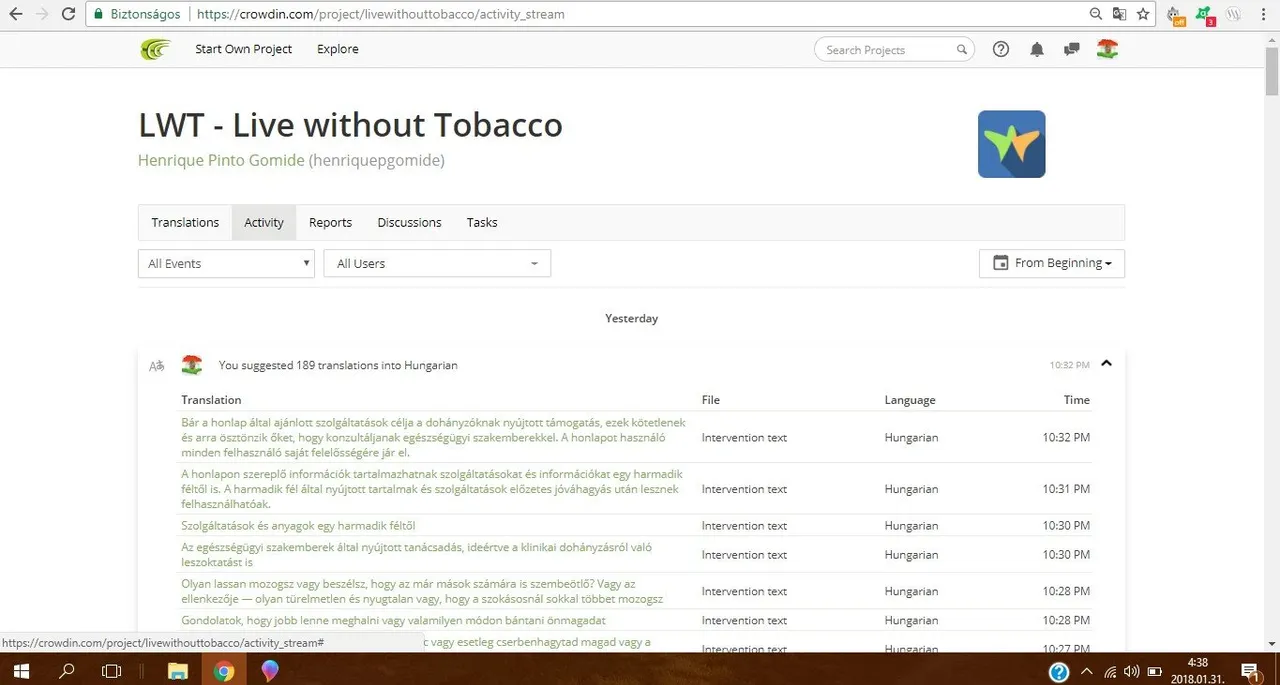The height and width of the screenshot is (685, 1280).
Task: Open translation 'Szolgáltatások és anyagok egy harmadik féltől'
Action: [298, 526]
